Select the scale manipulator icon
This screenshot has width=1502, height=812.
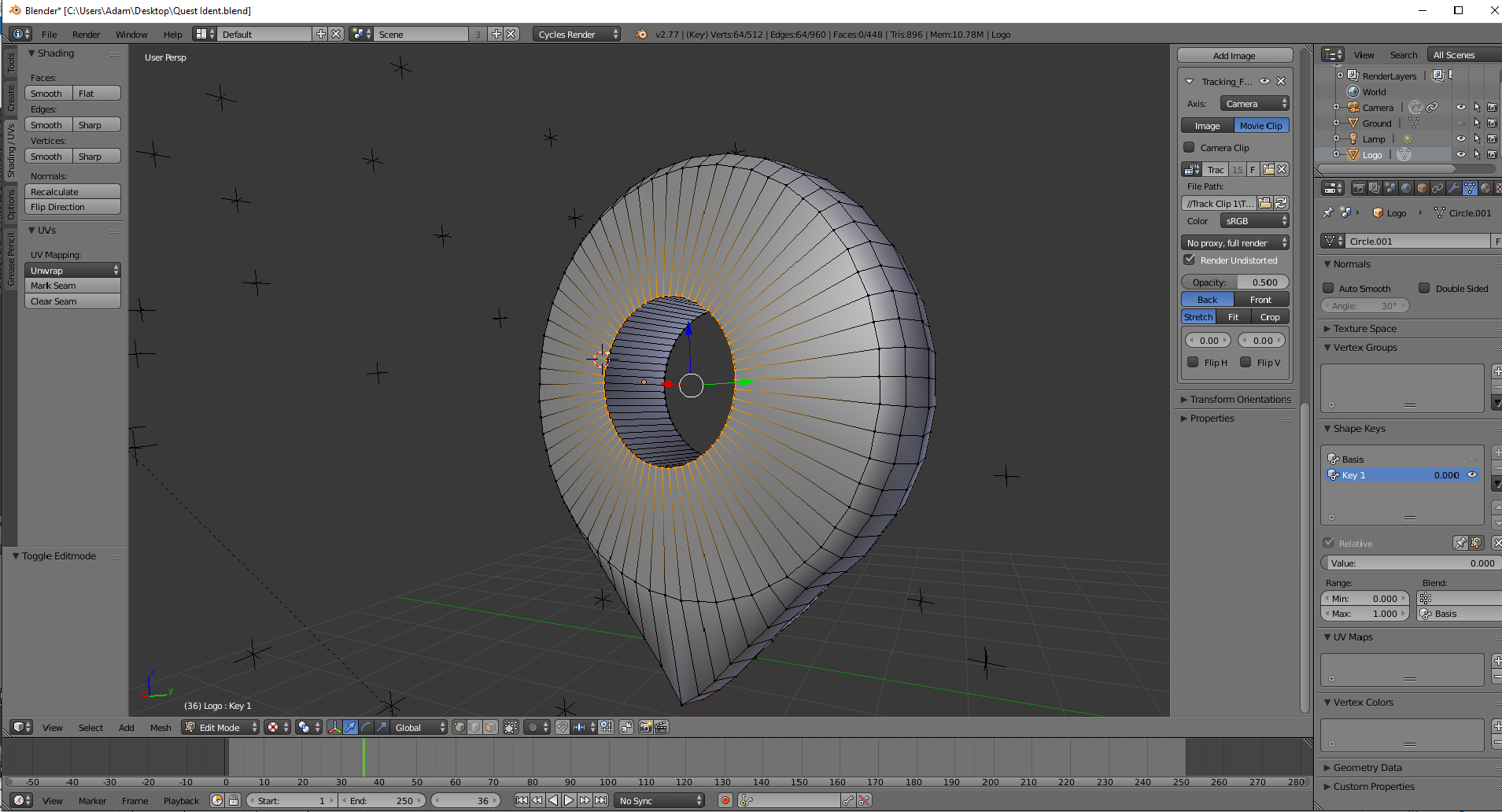tap(382, 727)
